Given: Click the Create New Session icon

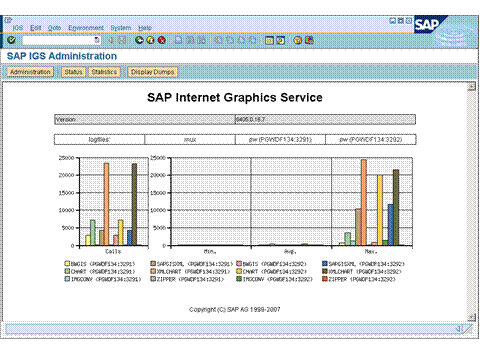Looking at the screenshot, I should coord(269,40).
